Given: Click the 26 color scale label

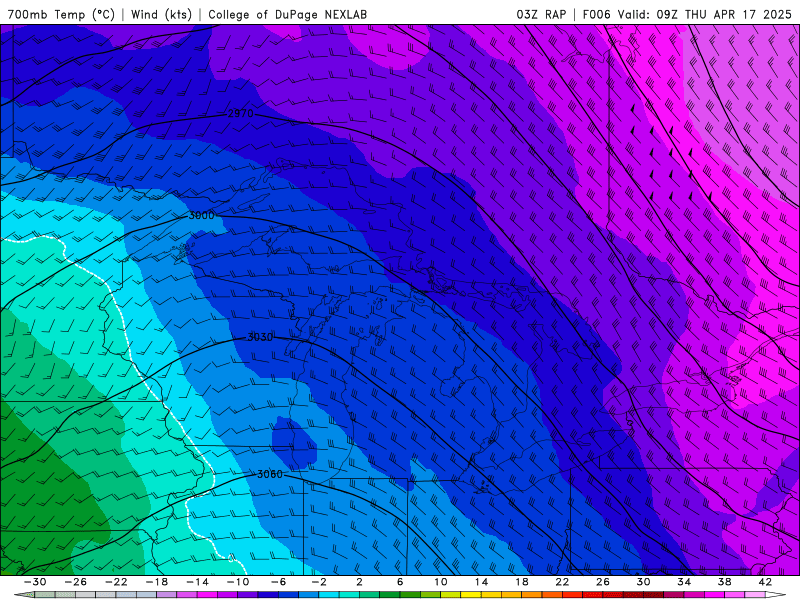Looking at the screenshot, I should [603, 582].
